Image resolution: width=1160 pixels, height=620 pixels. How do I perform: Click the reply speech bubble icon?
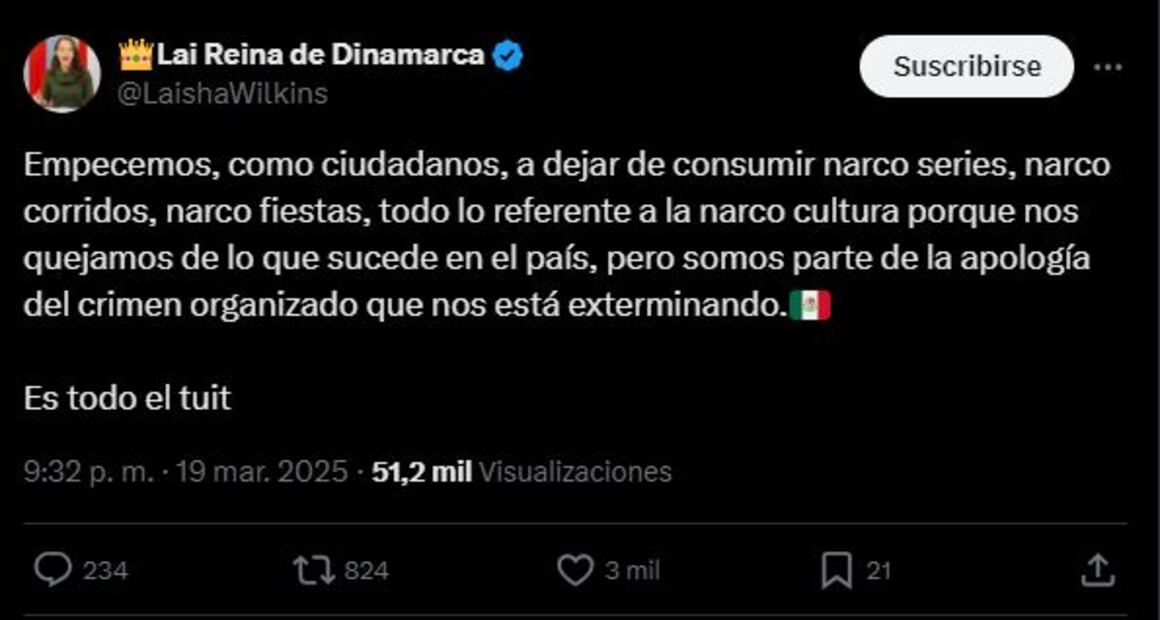[53, 570]
